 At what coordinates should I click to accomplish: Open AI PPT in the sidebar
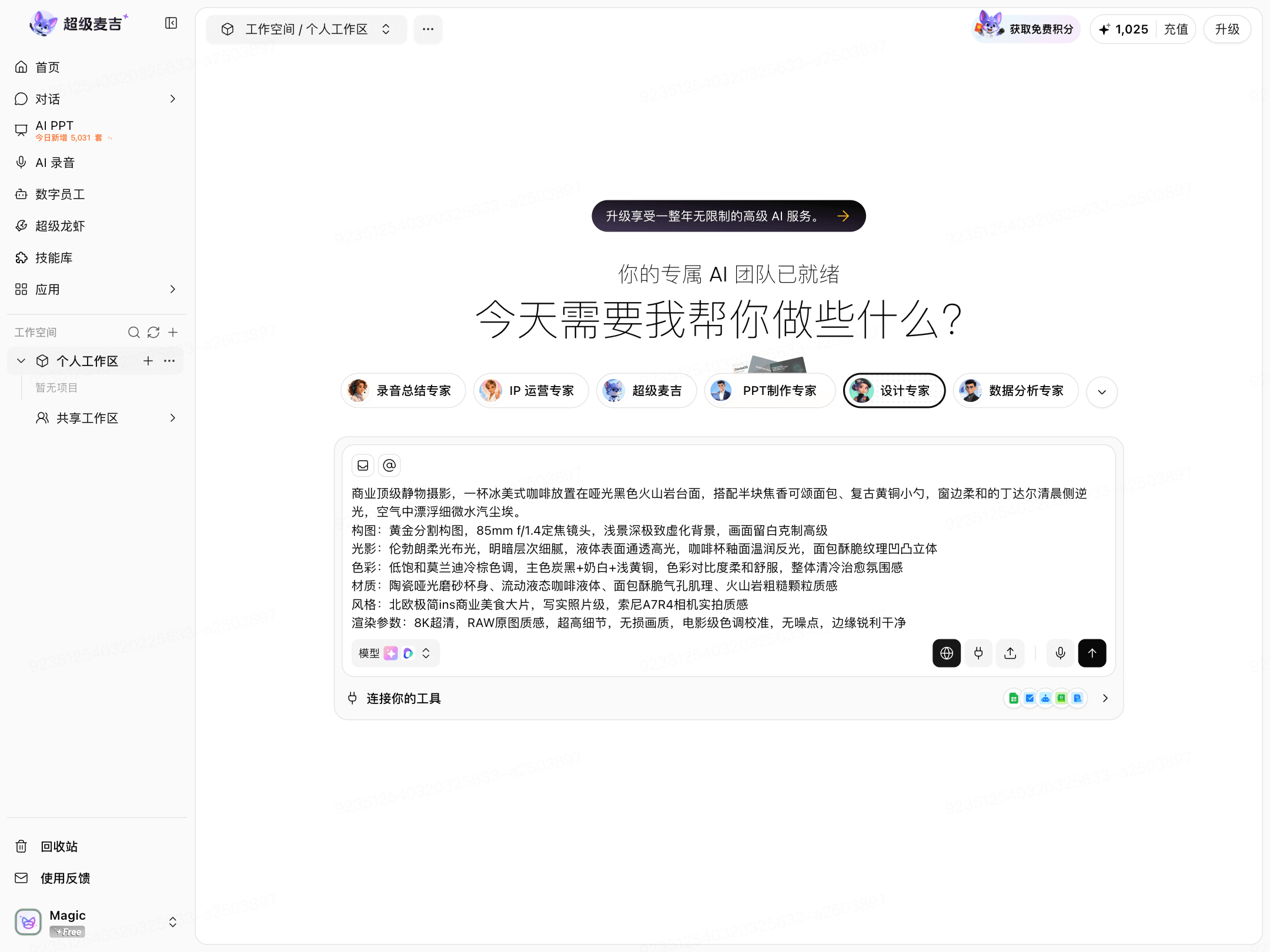97,130
